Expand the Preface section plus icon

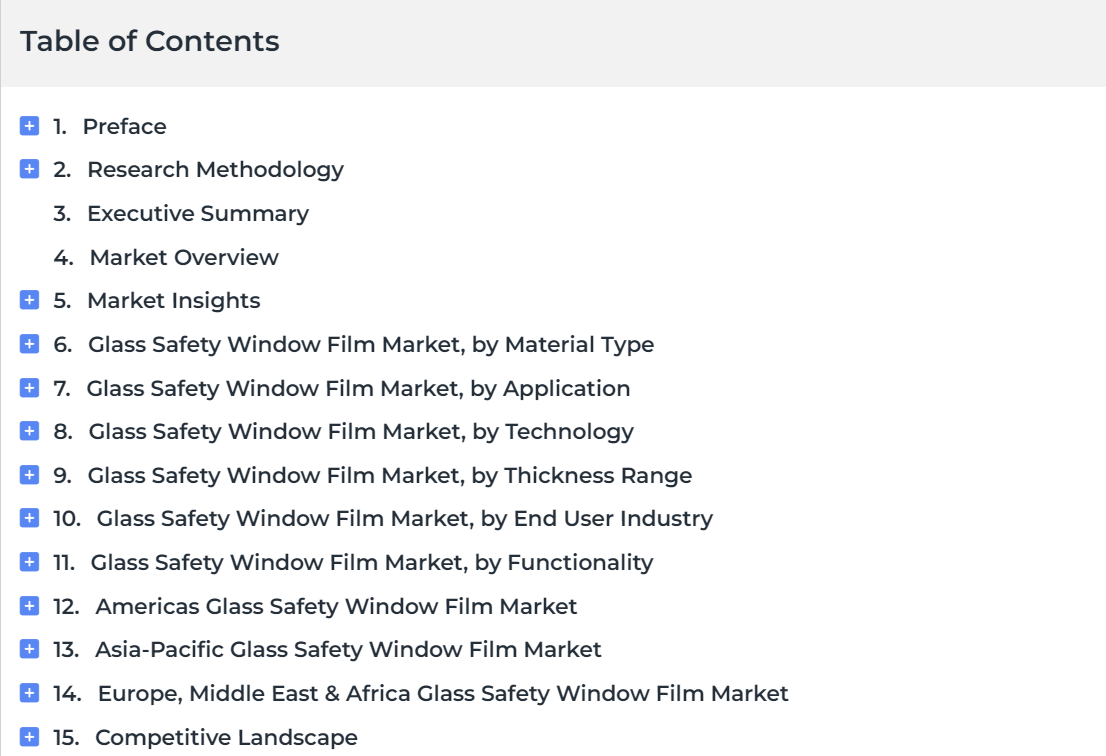[x=29, y=126]
